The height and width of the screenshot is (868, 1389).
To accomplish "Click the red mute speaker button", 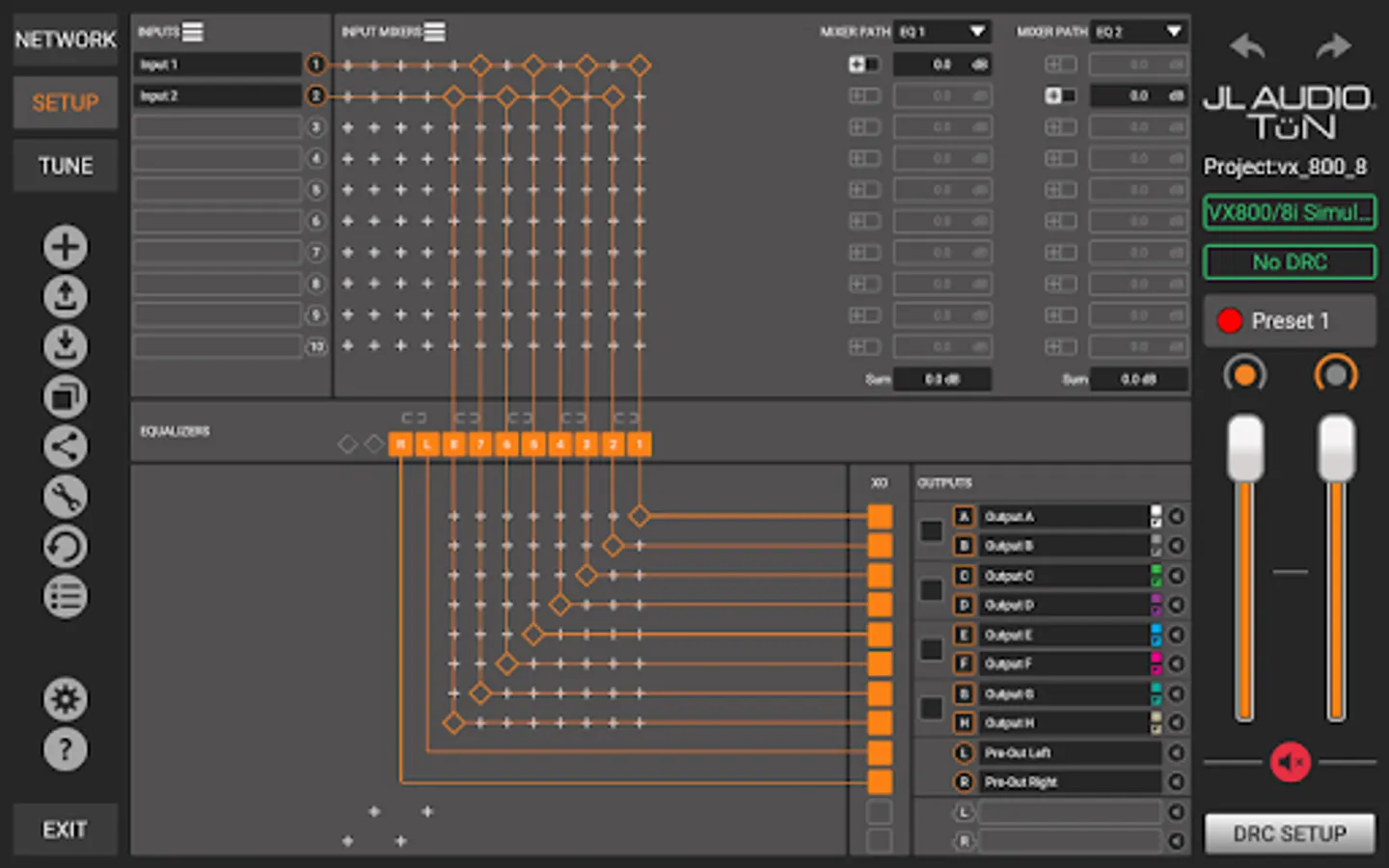I will [x=1291, y=762].
